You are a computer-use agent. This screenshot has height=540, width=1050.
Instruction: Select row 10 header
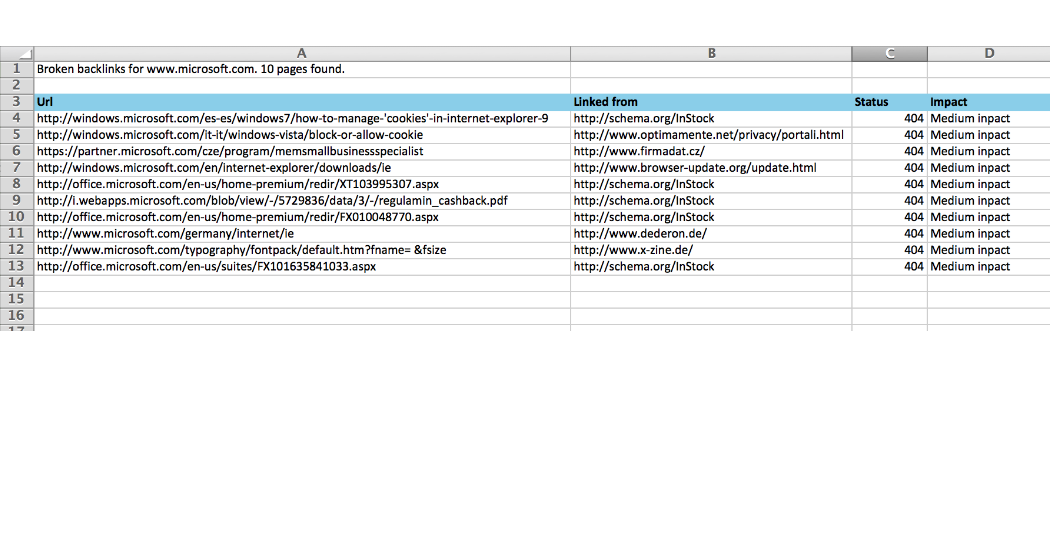point(17,217)
